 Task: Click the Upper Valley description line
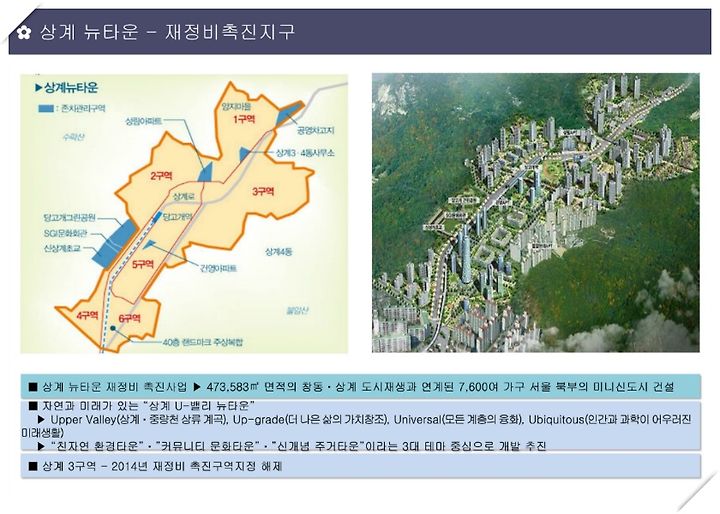(356, 425)
